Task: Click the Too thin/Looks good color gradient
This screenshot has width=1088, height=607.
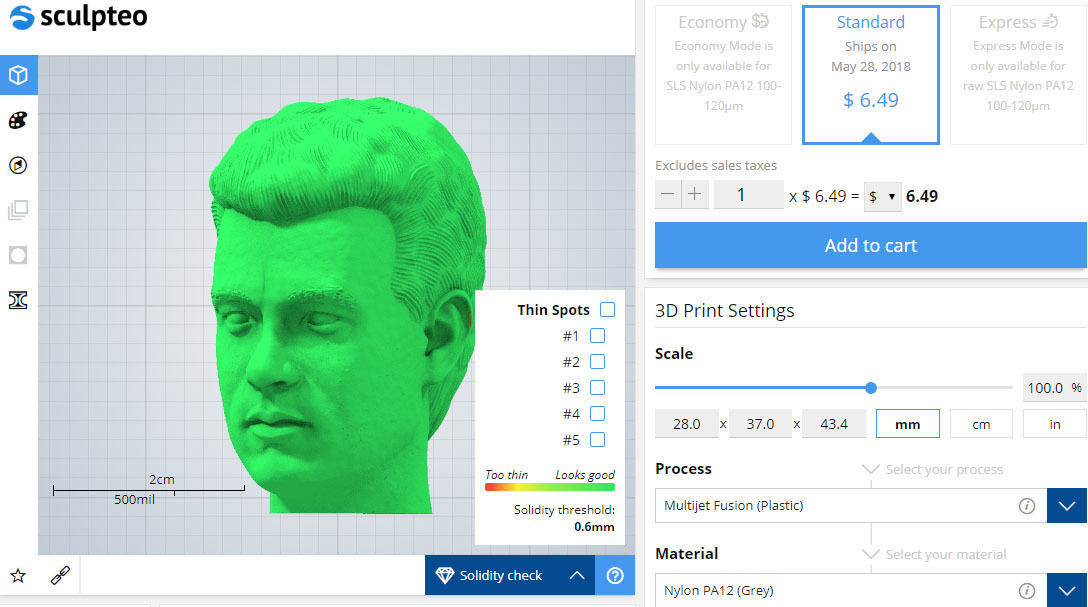Action: (550, 487)
